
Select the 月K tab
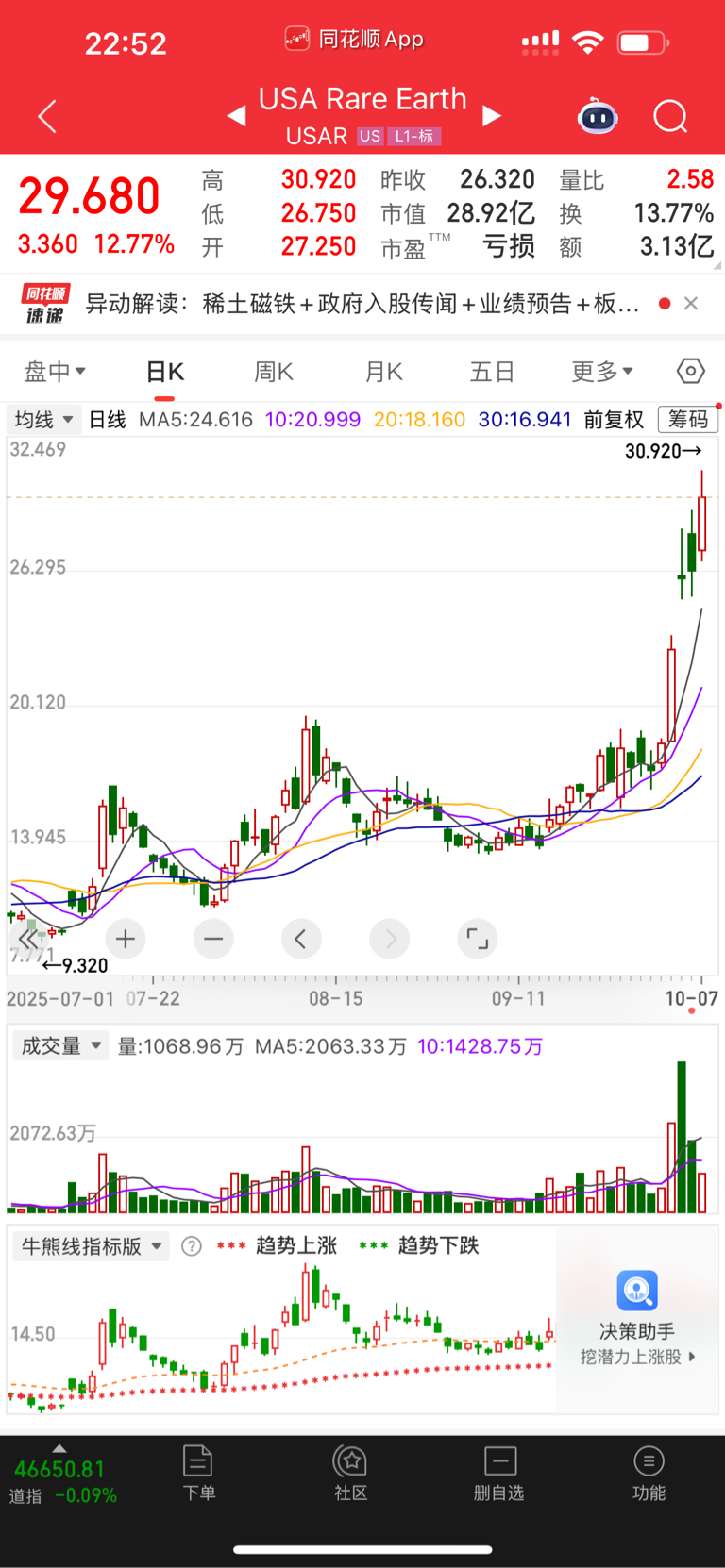pos(383,372)
